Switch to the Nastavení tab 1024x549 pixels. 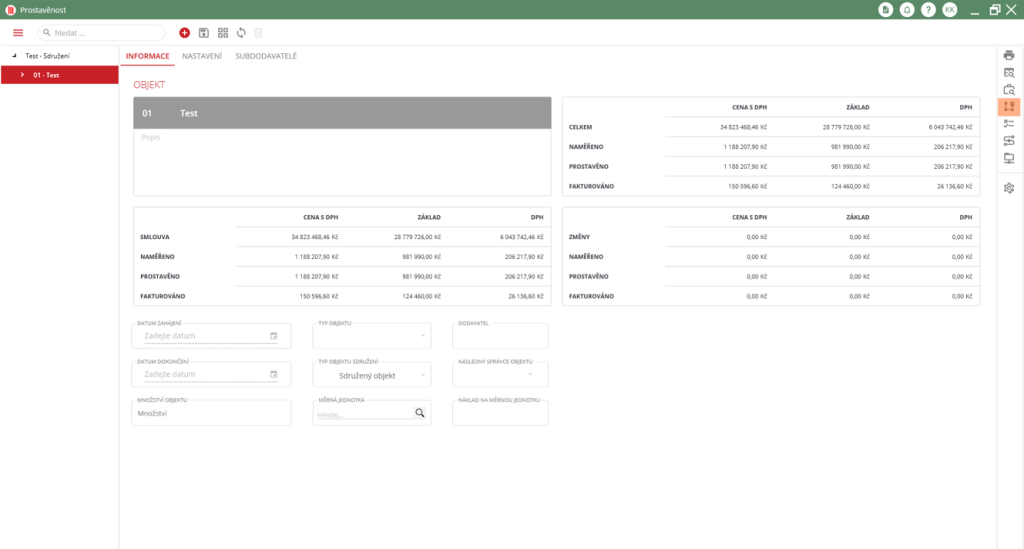coord(202,56)
